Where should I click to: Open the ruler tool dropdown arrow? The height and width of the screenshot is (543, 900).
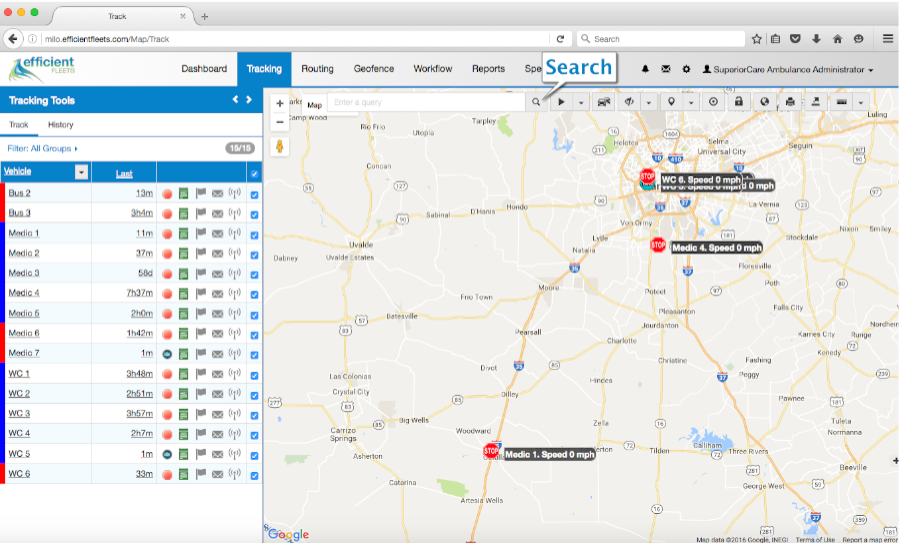[x=860, y=103]
